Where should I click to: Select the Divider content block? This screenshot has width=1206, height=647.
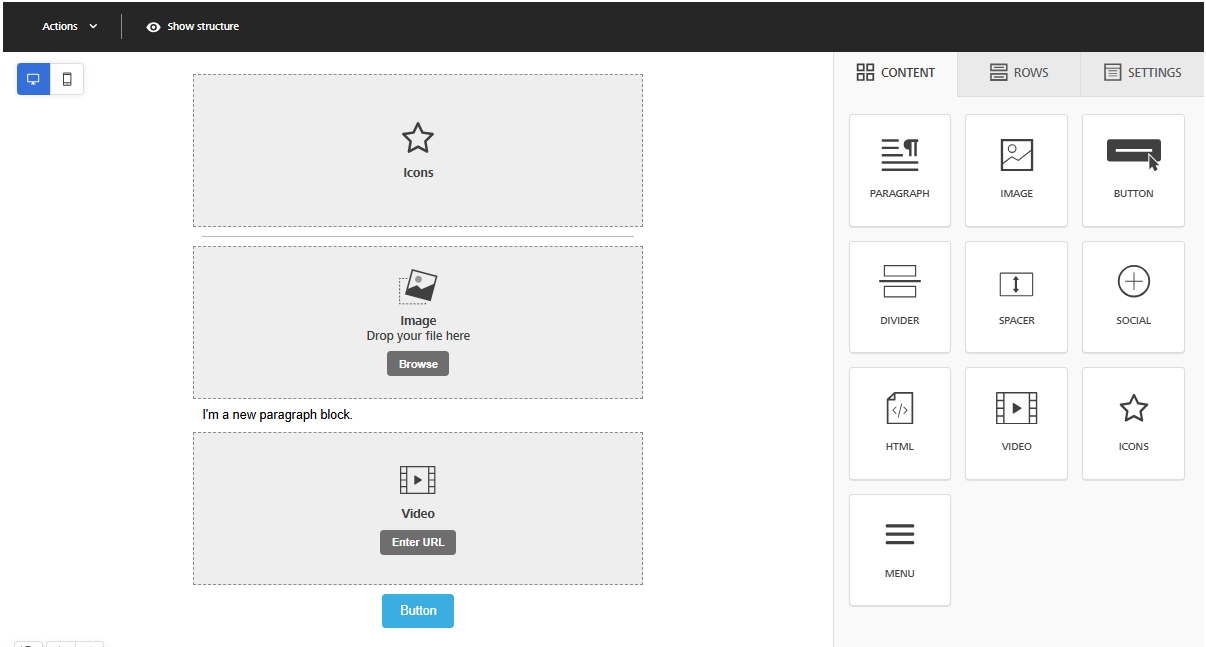point(899,297)
